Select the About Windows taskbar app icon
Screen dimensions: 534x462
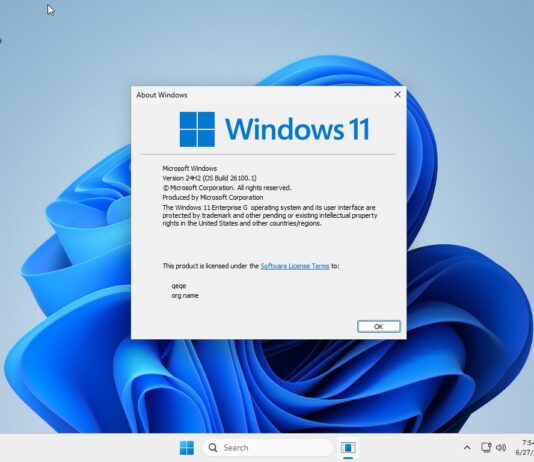(348, 447)
